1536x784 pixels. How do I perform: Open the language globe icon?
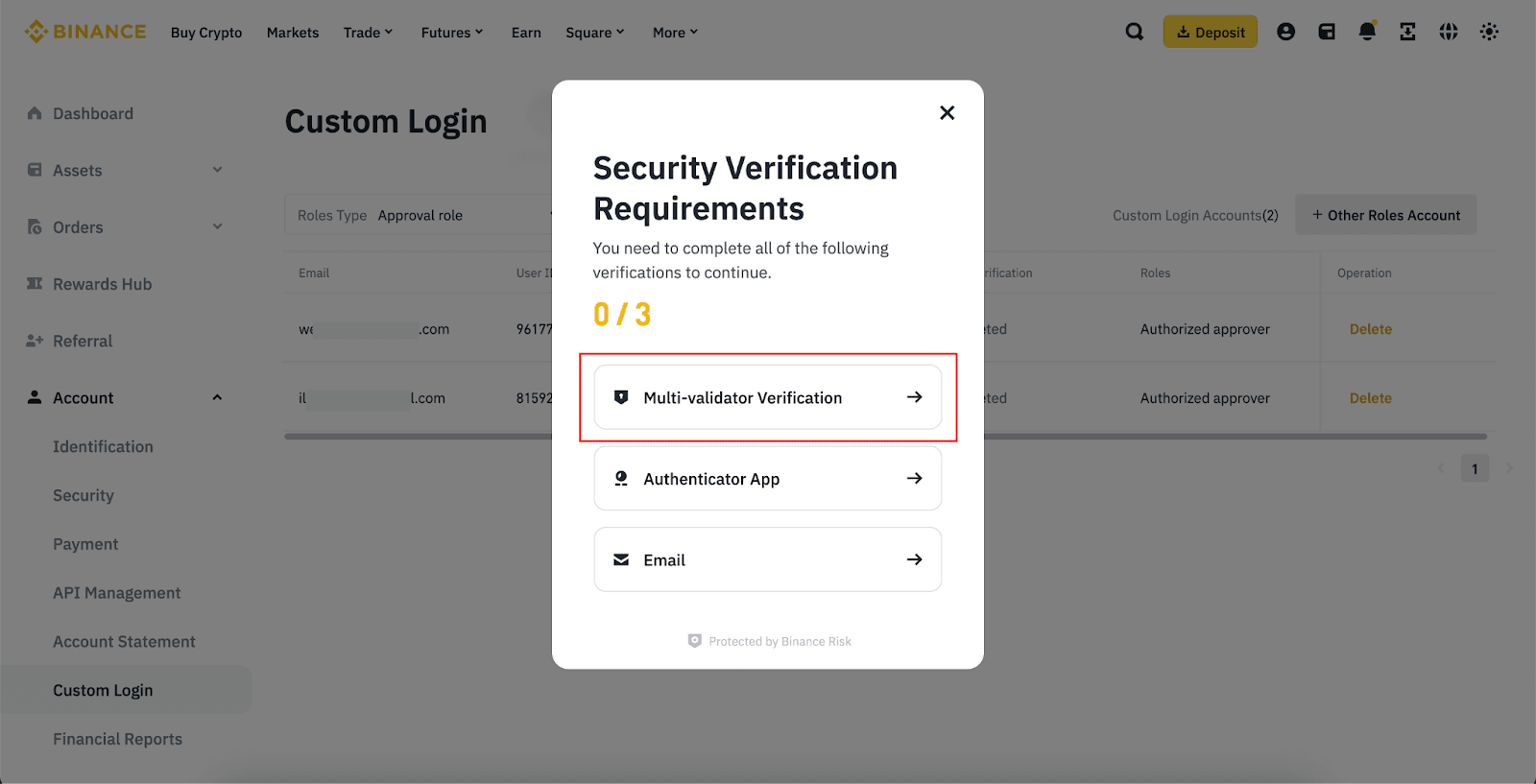pos(1449,32)
